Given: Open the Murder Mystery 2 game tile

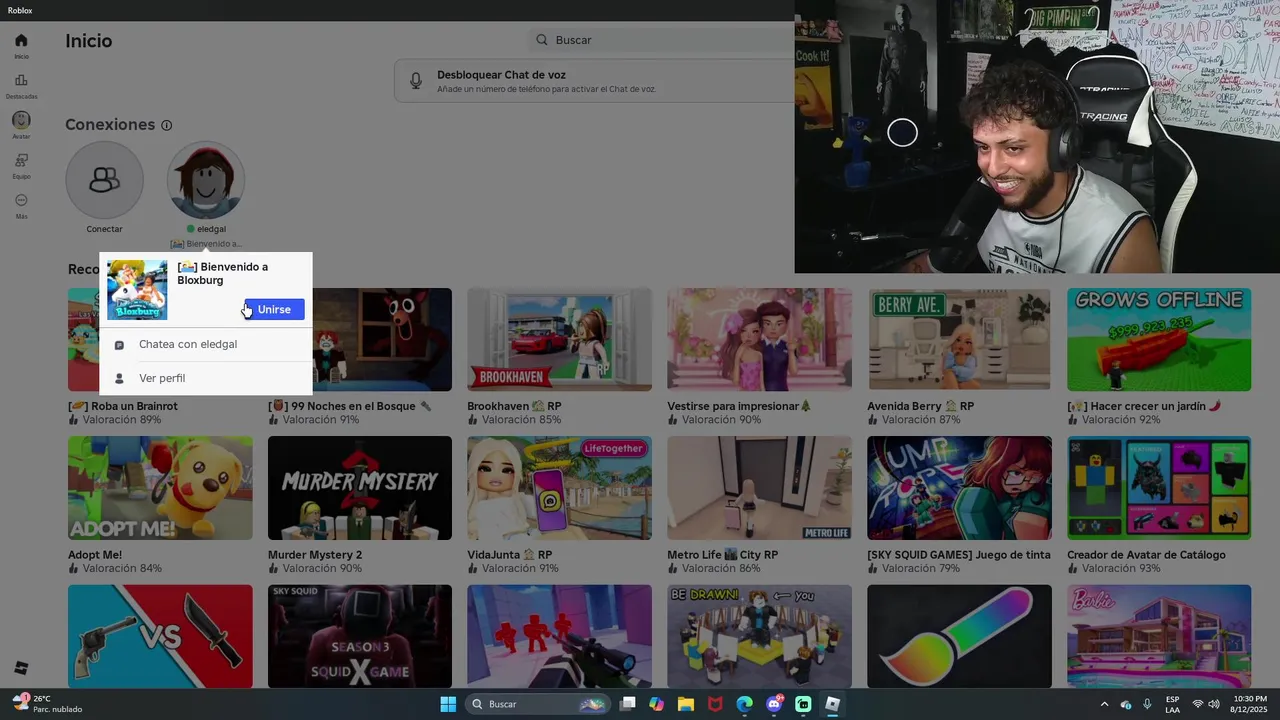Looking at the screenshot, I should point(360,488).
